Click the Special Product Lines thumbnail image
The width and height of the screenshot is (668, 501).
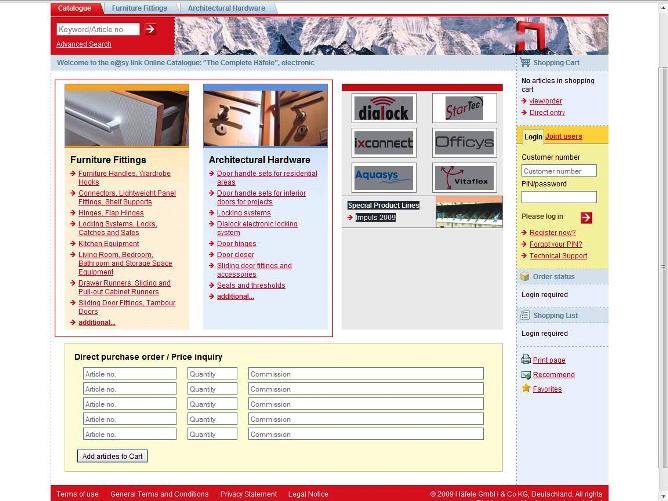469,211
